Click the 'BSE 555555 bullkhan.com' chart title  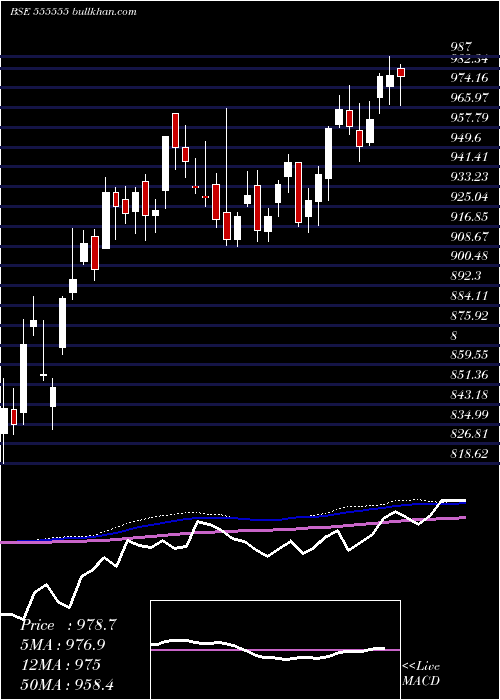(x=73, y=12)
